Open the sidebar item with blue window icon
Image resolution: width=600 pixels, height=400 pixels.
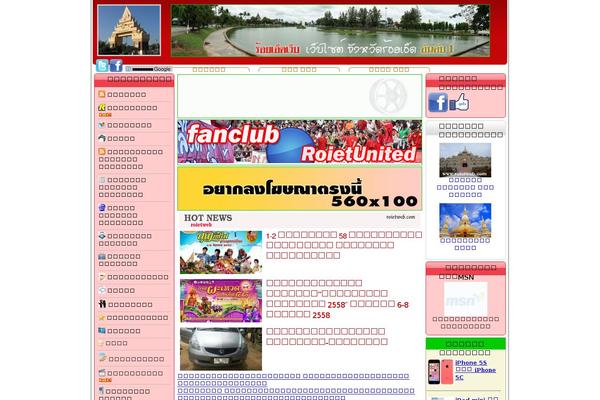tap(119, 331)
